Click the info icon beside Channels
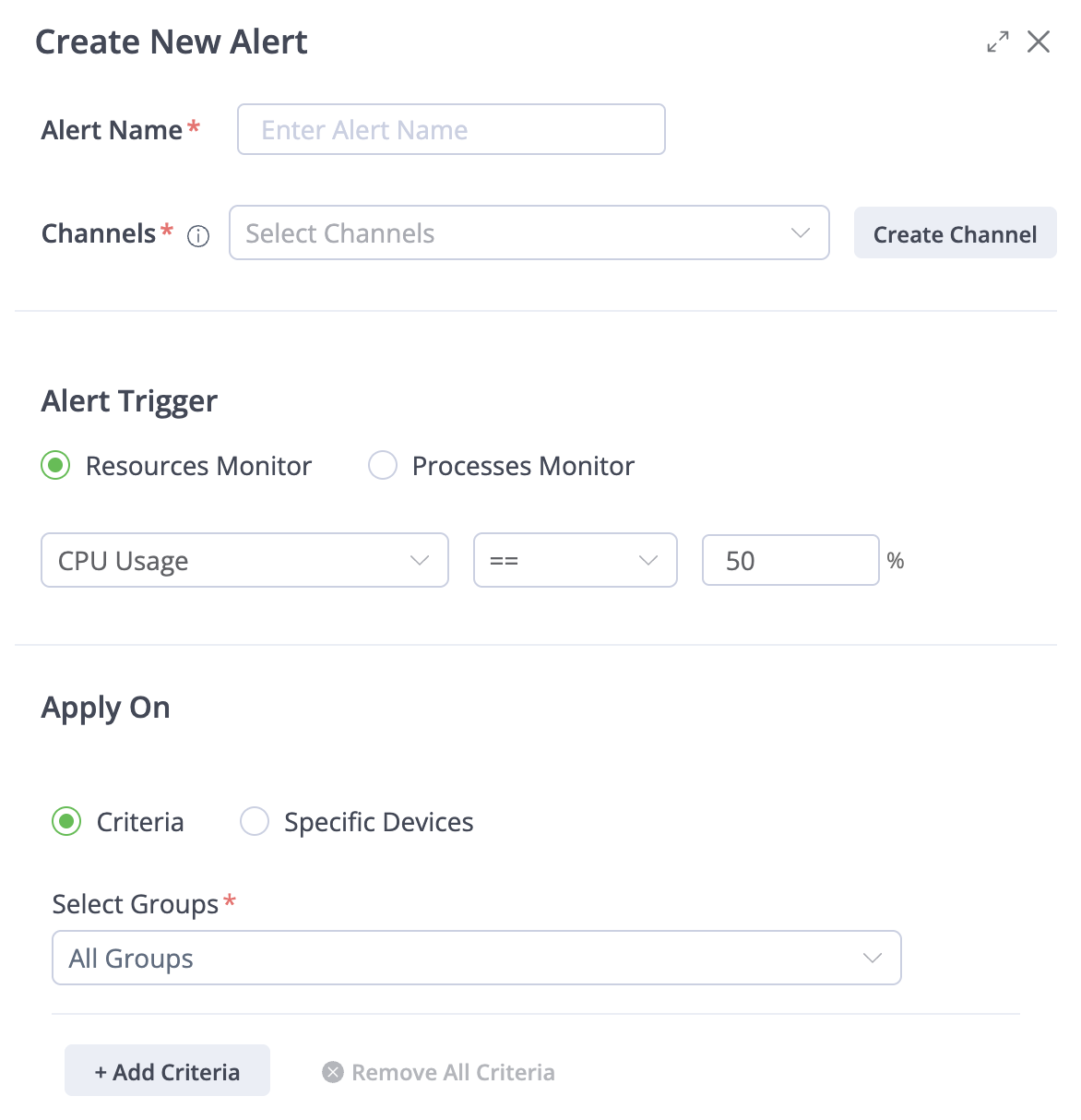The image size is (1081, 1120). tap(198, 237)
